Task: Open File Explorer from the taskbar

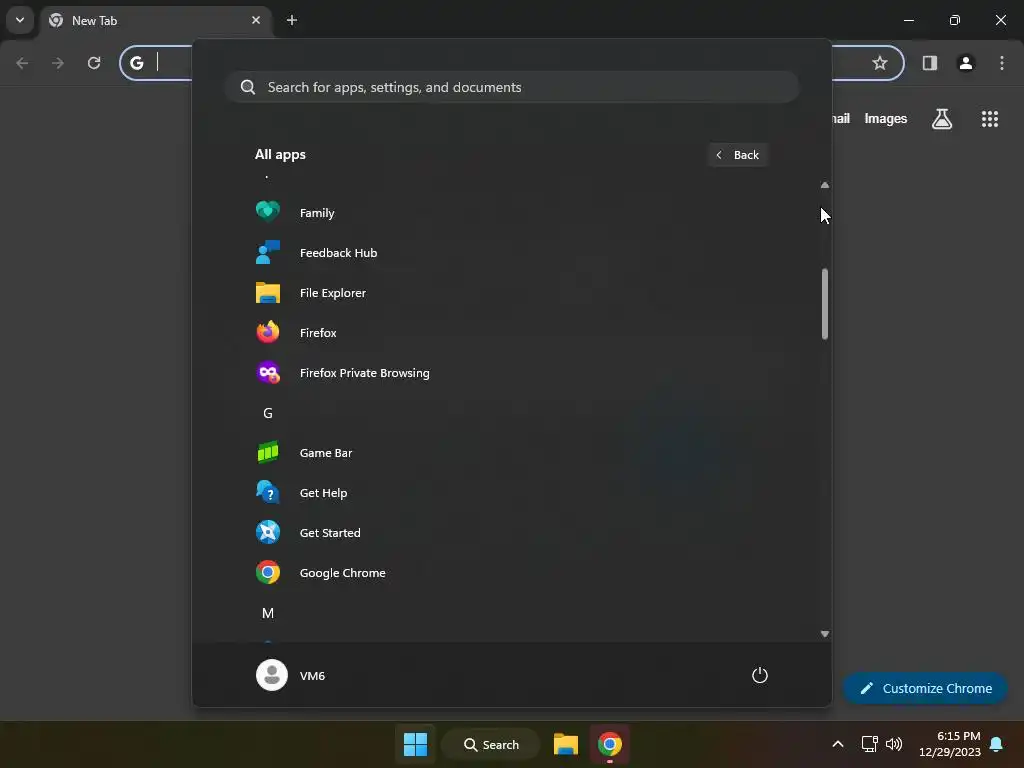Action: (566, 744)
